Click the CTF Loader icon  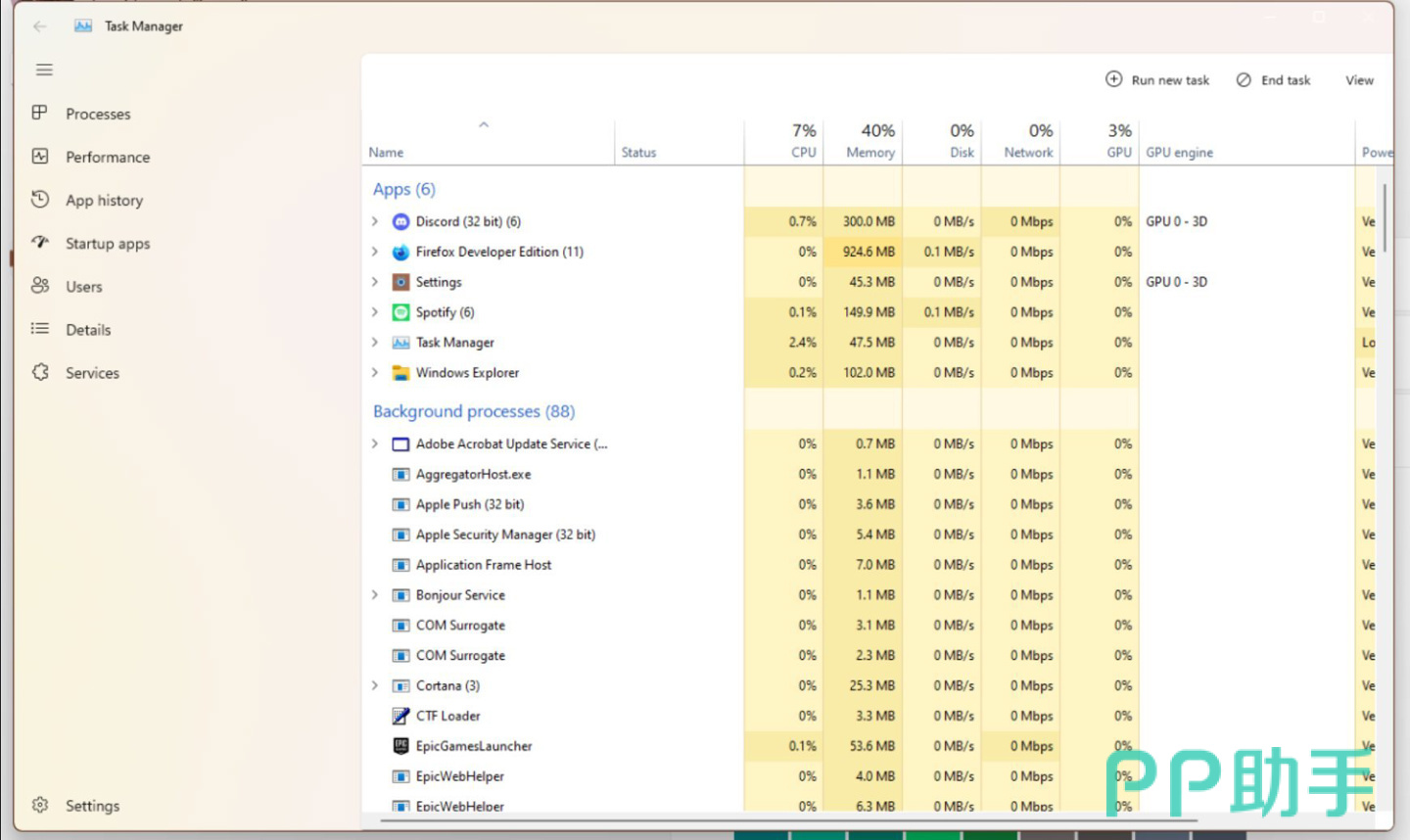pyautogui.click(x=400, y=716)
